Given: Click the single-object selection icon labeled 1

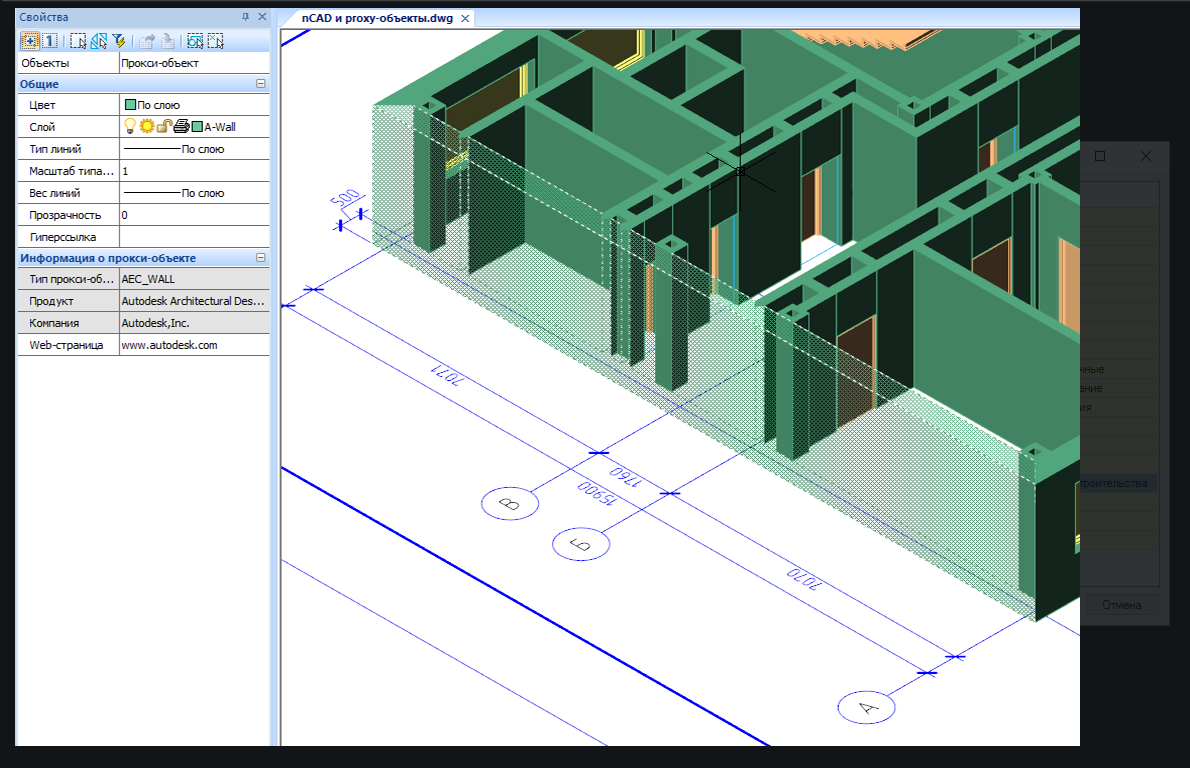Looking at the screenshot, I should [49, 41].
